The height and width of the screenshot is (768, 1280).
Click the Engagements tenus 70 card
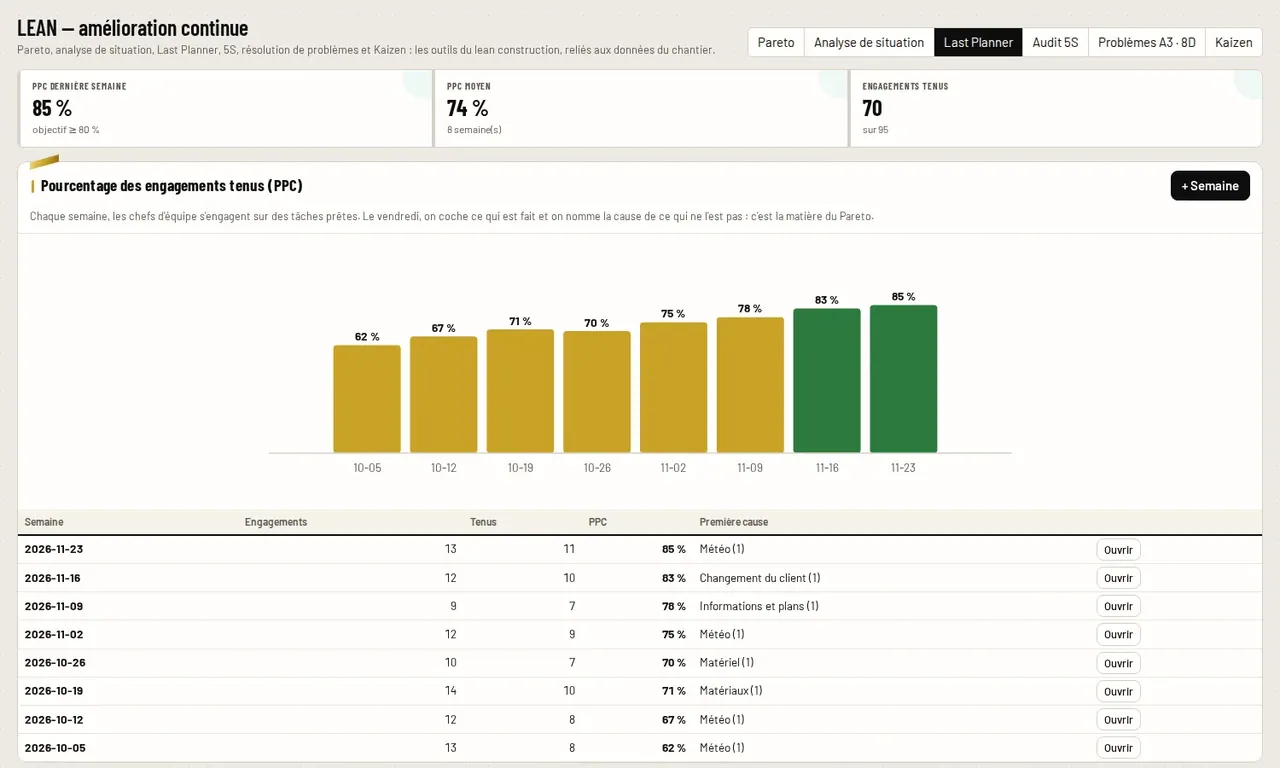click(x=1056, y=108)
